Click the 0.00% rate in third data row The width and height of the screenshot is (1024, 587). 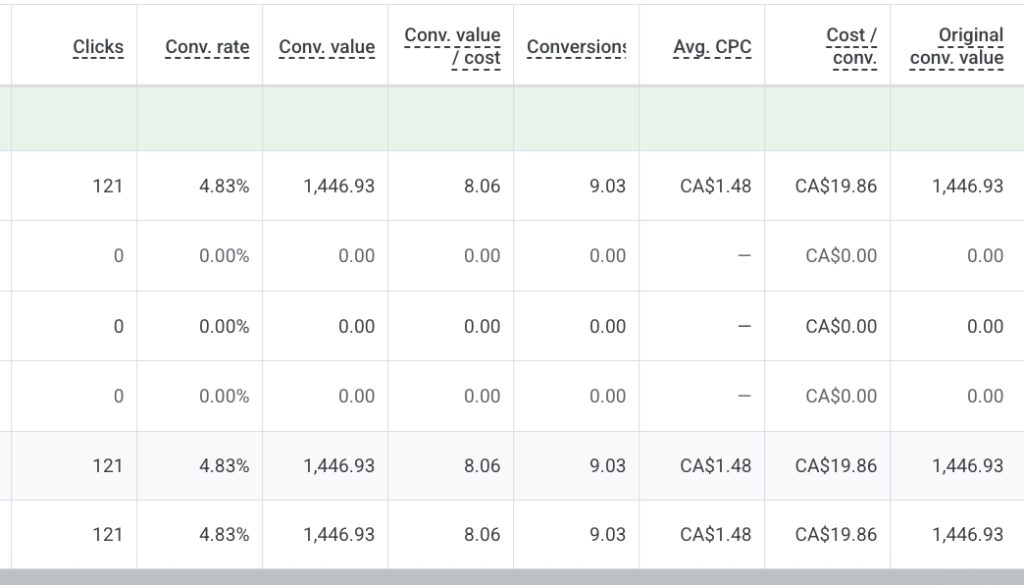[x=224, y=326]
